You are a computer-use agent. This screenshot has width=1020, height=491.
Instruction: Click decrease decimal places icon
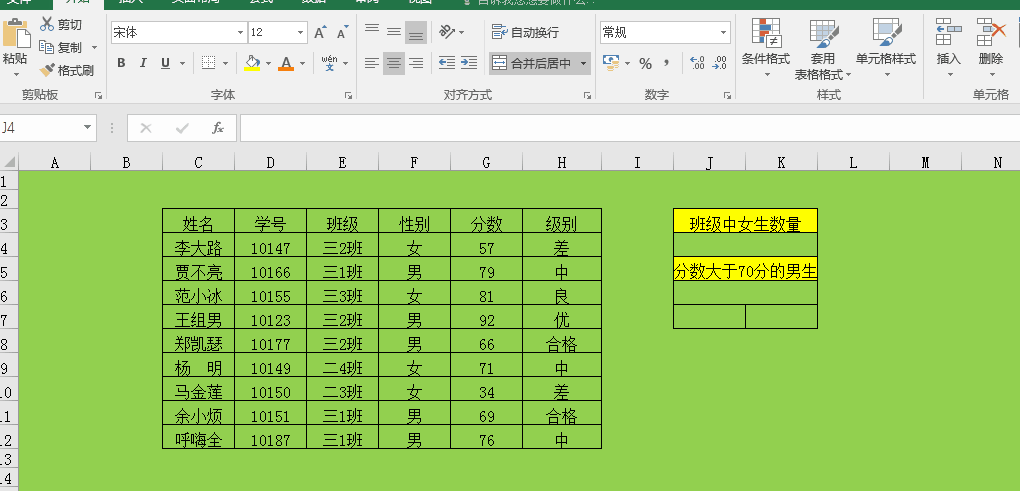(x=719, y=63)
